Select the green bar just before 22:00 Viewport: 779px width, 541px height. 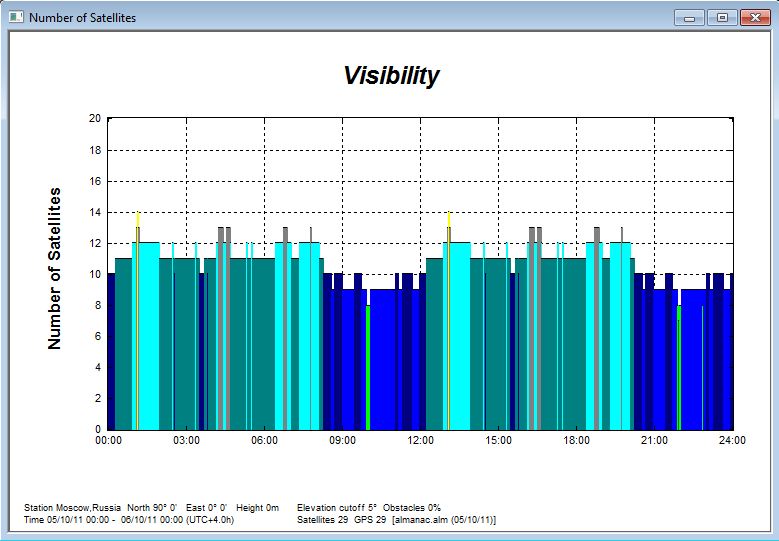tap(679, 368)
